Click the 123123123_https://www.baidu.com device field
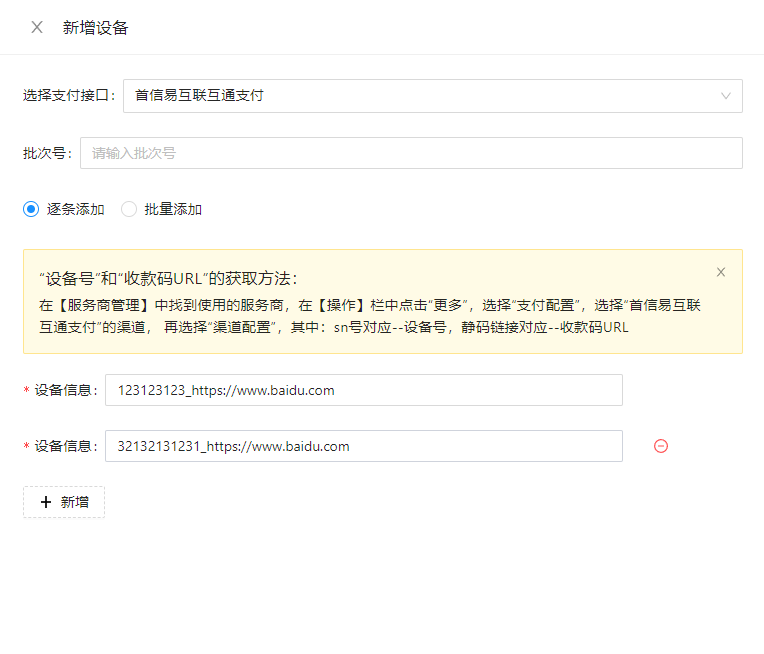Screen dimensions: 764x654 point(363,390)
